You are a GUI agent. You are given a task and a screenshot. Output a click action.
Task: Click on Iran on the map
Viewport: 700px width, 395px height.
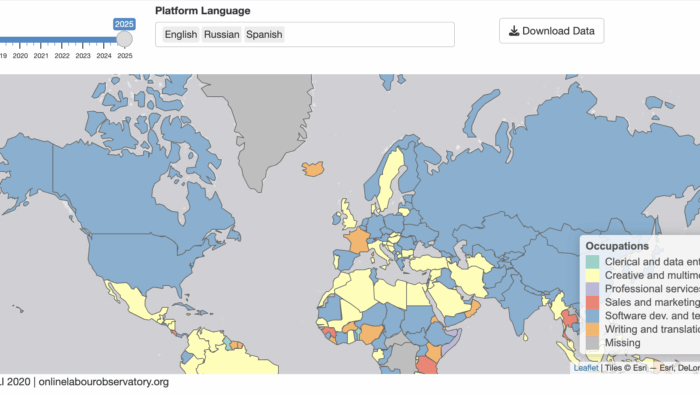pos(469,280)
